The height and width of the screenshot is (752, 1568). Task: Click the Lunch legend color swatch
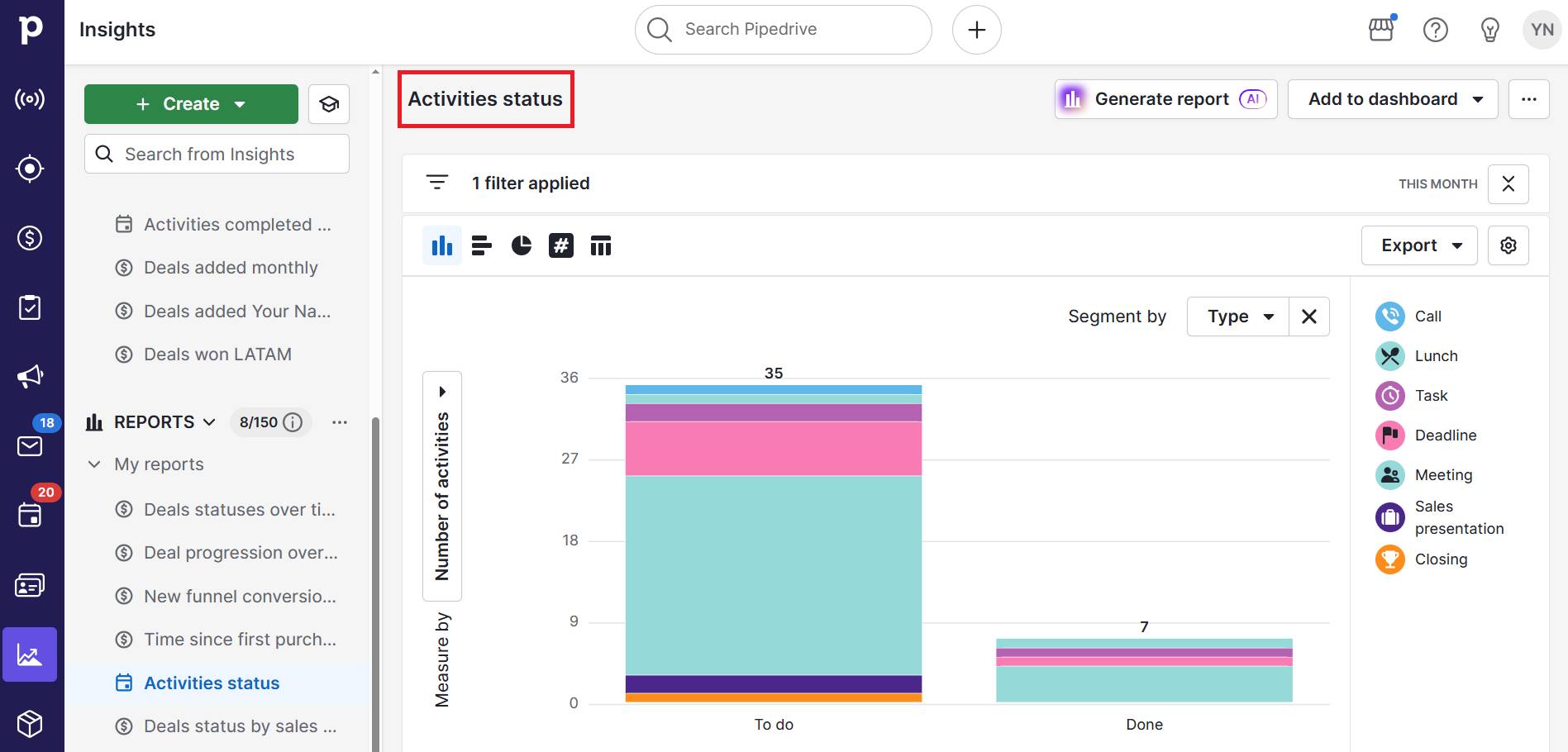(1389, 355)
